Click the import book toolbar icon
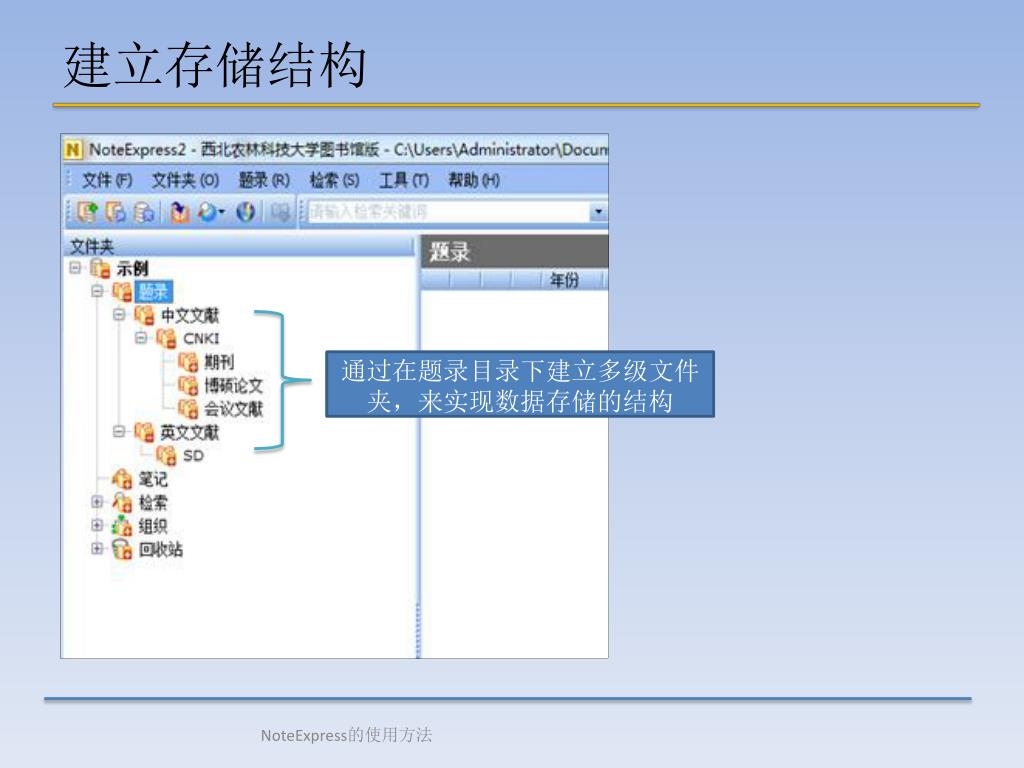The image size is (1024, 768). [x=180, y=212]
